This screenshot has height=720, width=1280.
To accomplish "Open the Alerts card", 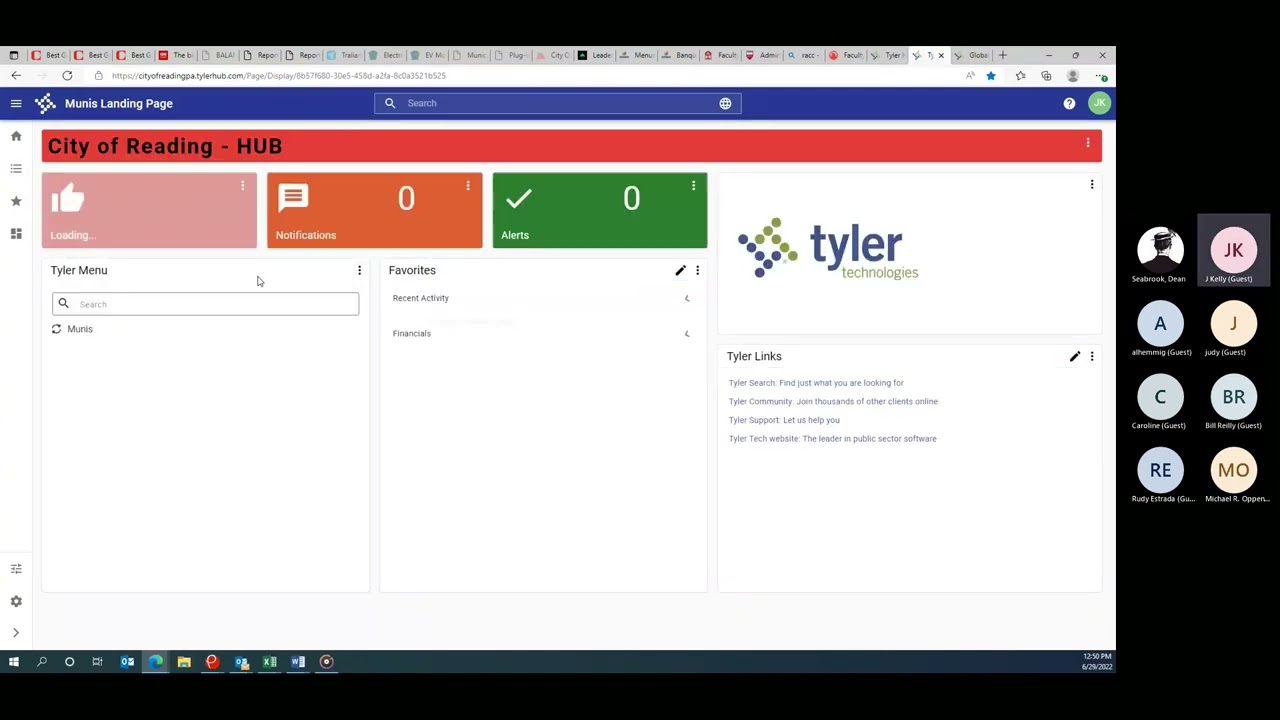I will pyautogui.click(x=599, y=210).
